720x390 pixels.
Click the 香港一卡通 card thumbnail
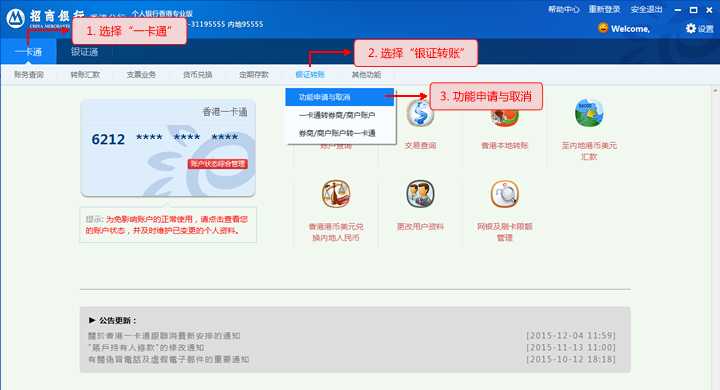pyautogui.click(x=168, y=148)
